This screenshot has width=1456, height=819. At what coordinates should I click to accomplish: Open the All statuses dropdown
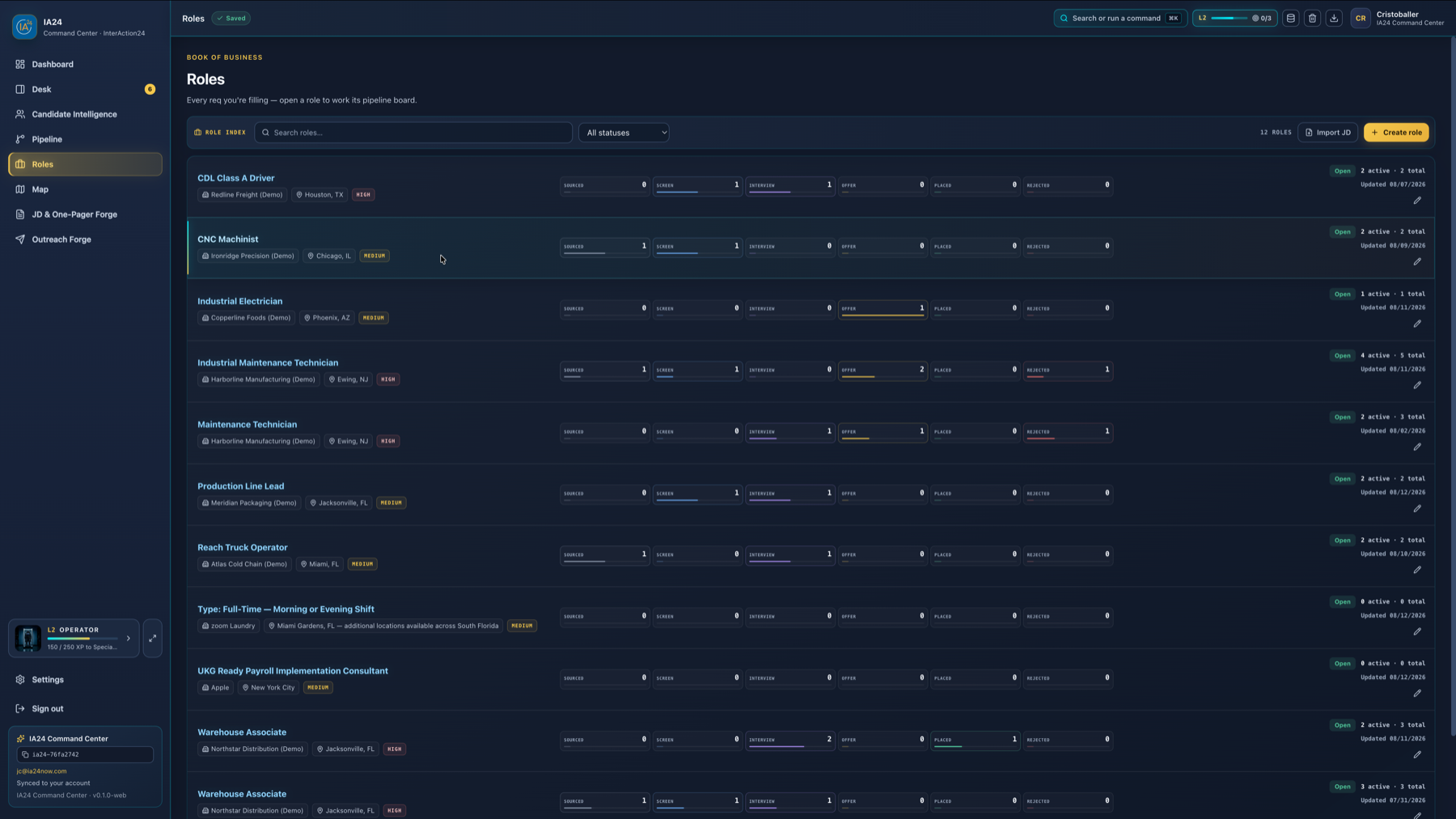(624, 133)
